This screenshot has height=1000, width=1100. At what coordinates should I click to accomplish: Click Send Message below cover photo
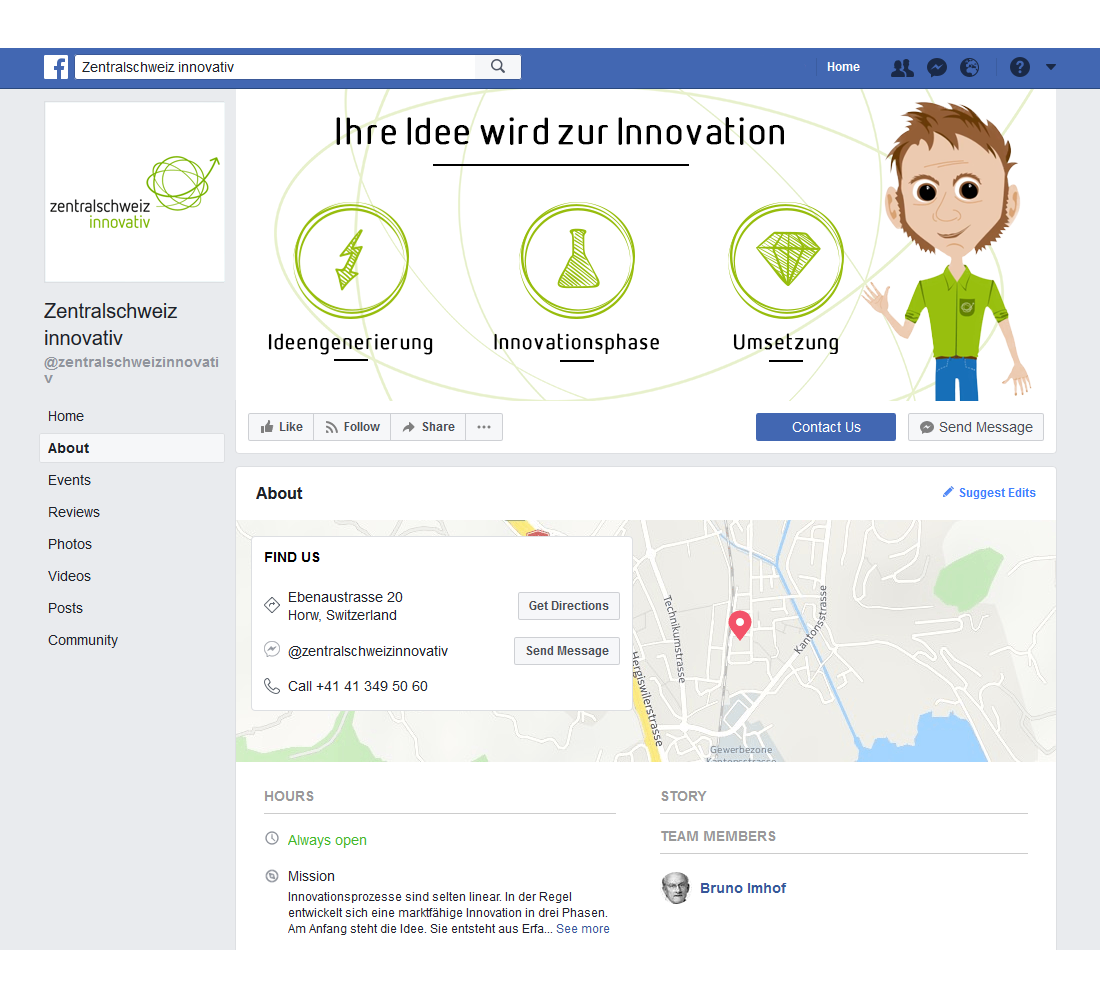click(976, 427)
